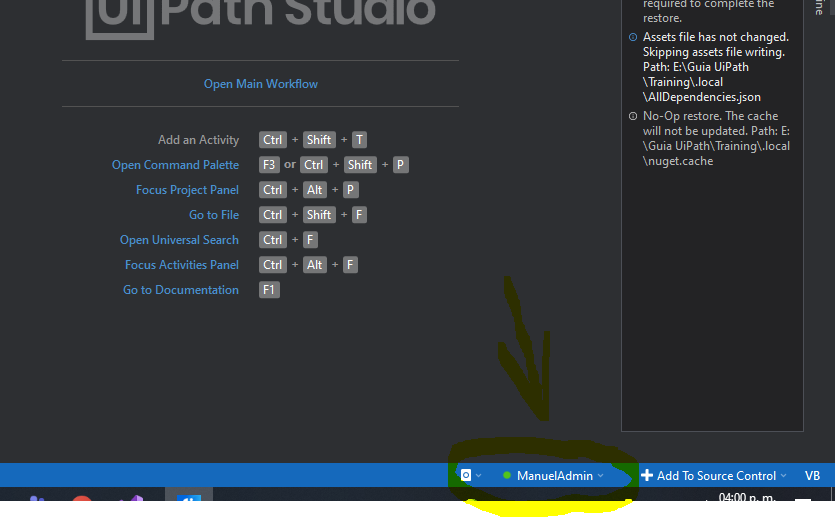The height and width of the screenshot is (517, 835).
Task: Select the 'Assets file has not changed' output message
Action: coord(716,67)
